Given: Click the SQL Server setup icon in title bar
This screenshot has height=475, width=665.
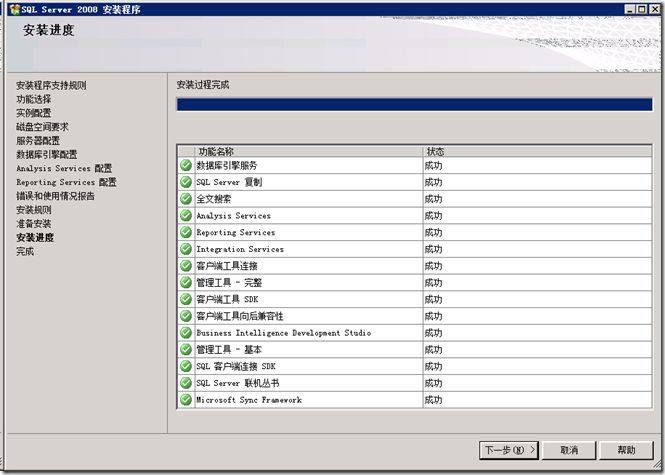Looking at the screenshot, I should 14,9.
